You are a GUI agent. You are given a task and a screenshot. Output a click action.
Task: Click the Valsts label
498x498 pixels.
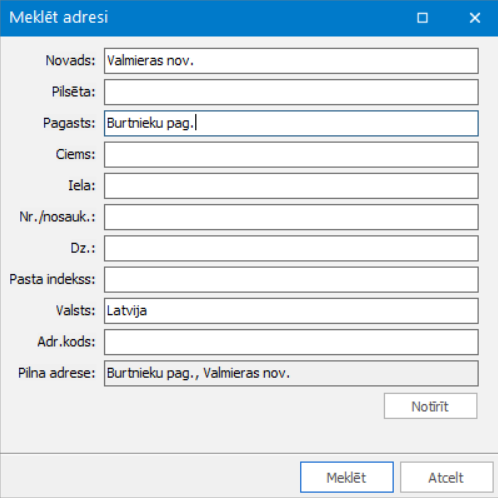[x=76, y=311]
